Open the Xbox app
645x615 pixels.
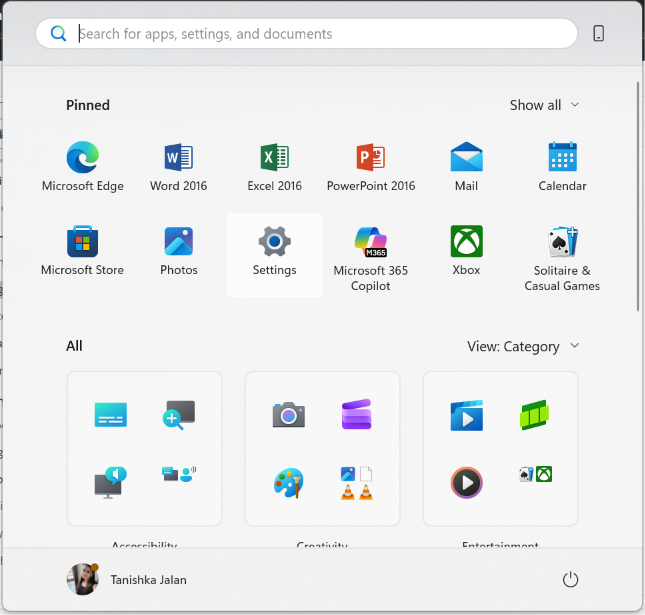tap(466, 250)
